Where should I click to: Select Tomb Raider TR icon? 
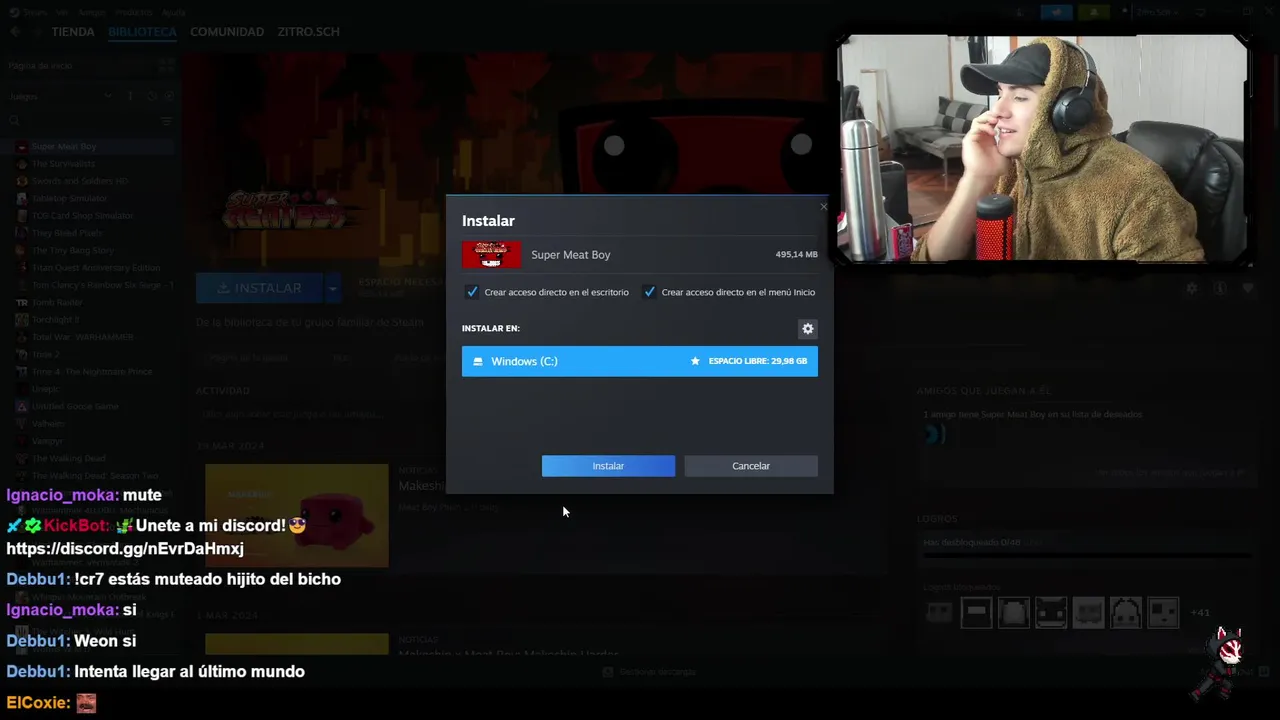point(22,302)
